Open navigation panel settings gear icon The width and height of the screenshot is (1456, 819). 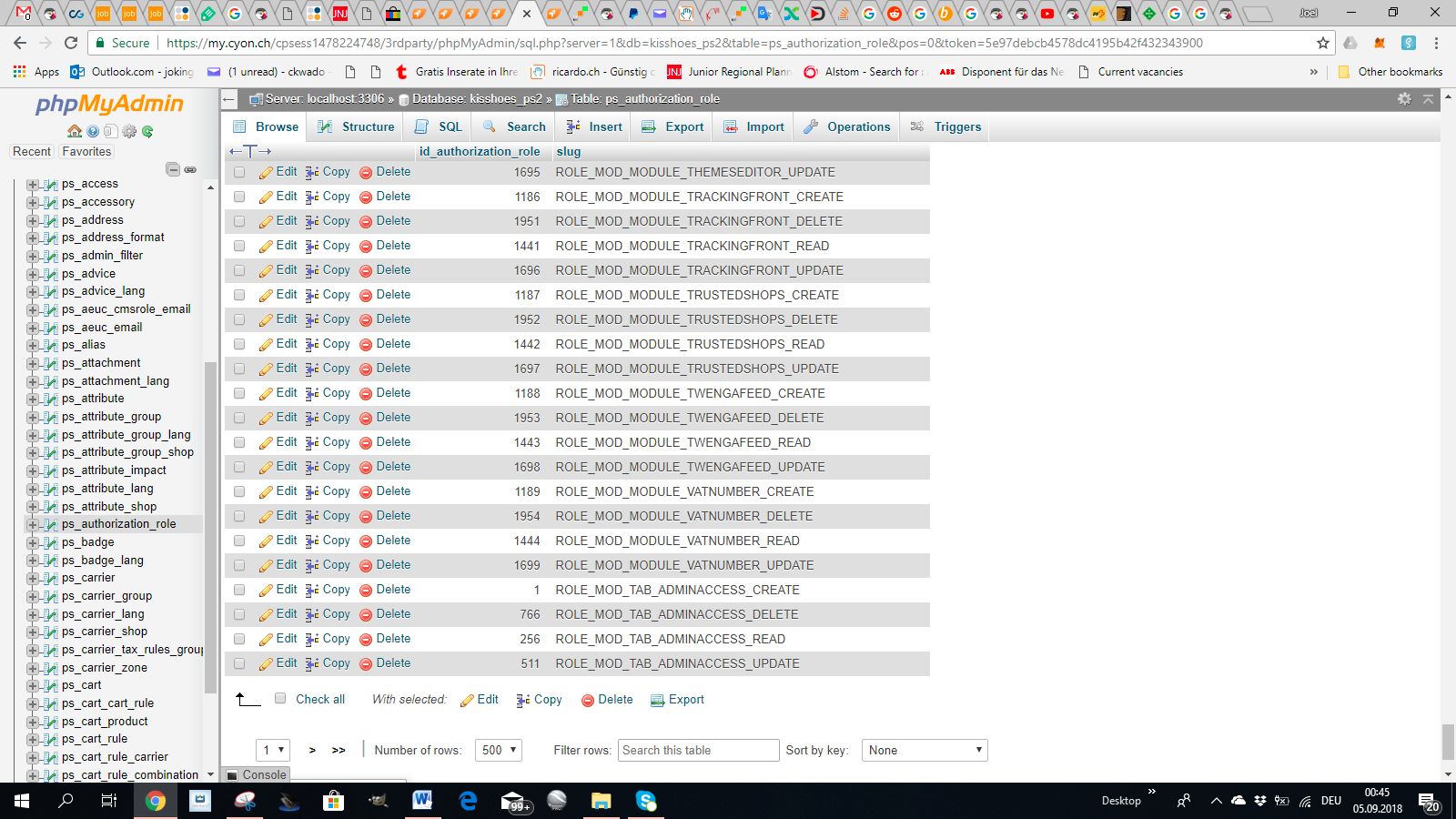(x=129, y=131)
